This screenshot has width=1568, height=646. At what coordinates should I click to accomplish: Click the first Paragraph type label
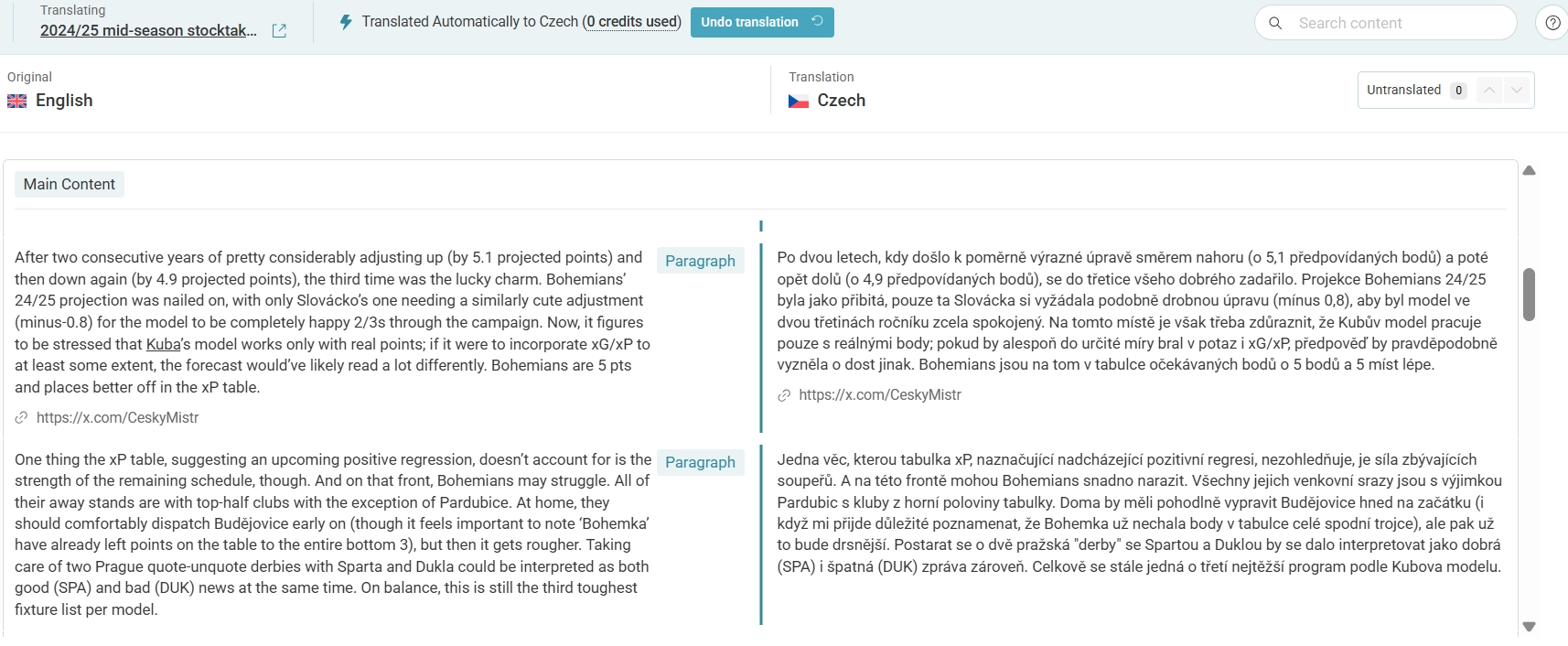[x=700, y=261]
